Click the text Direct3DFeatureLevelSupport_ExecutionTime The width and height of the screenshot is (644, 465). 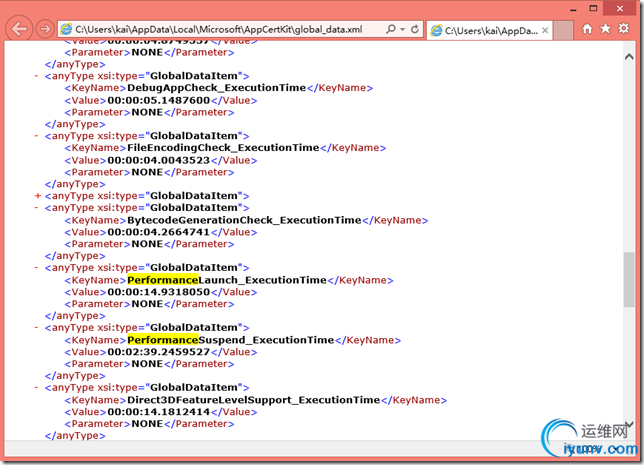coord(254,401)
